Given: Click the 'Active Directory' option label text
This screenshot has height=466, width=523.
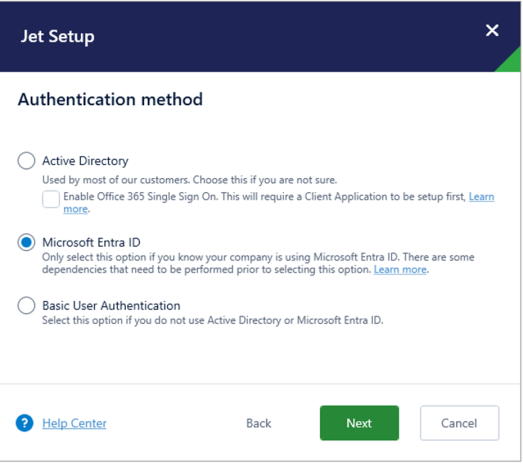Looking at the screenshot, I should pos(85,161).
